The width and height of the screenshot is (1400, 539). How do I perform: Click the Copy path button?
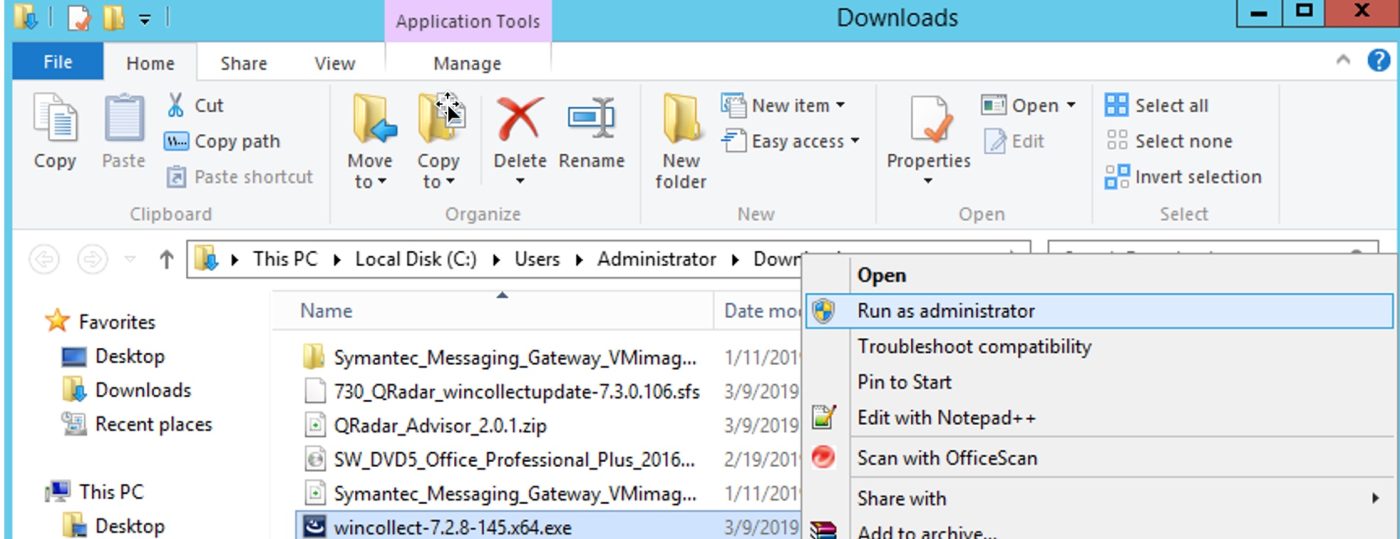222,141
